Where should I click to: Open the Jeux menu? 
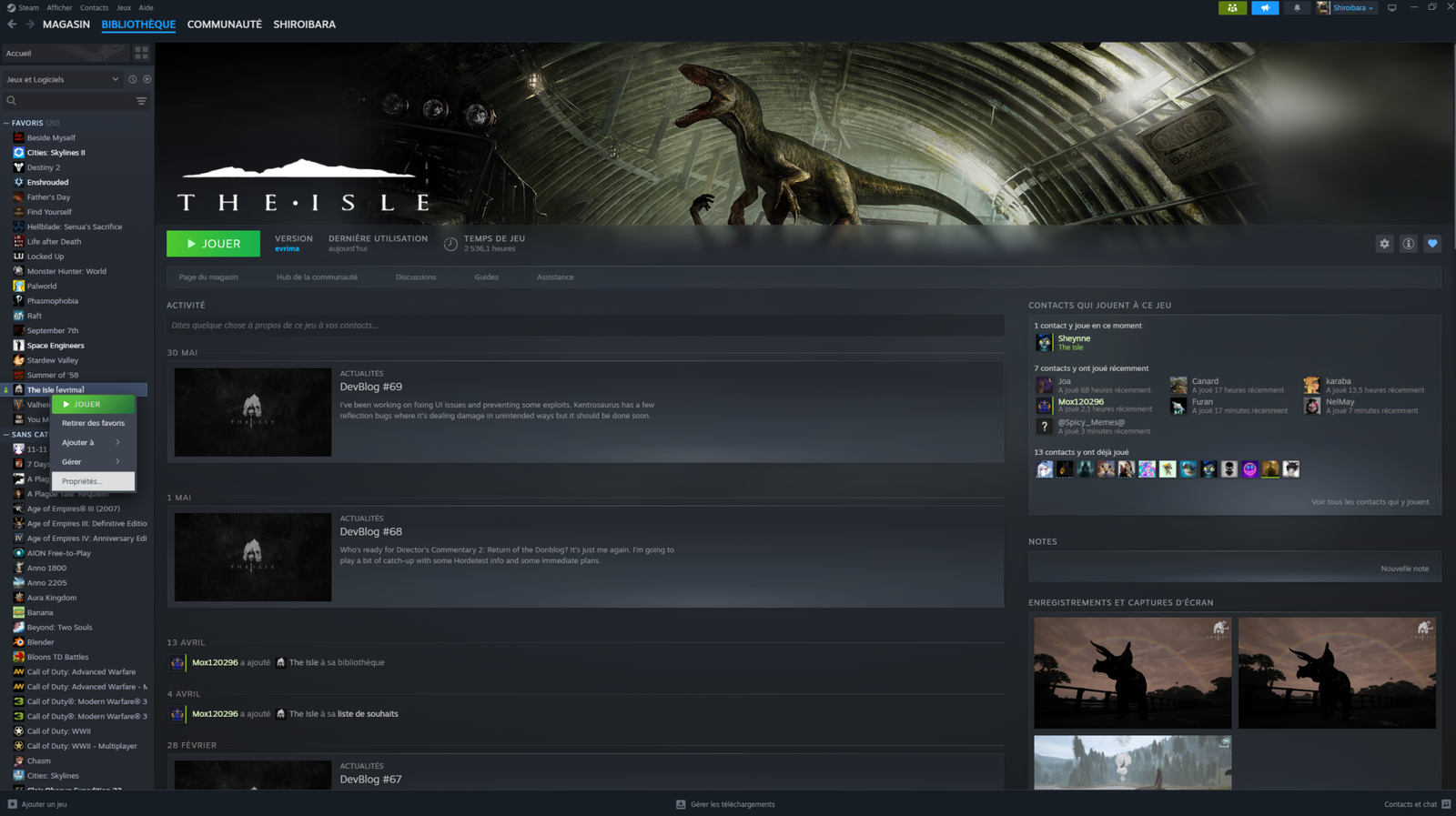point(124,7)
